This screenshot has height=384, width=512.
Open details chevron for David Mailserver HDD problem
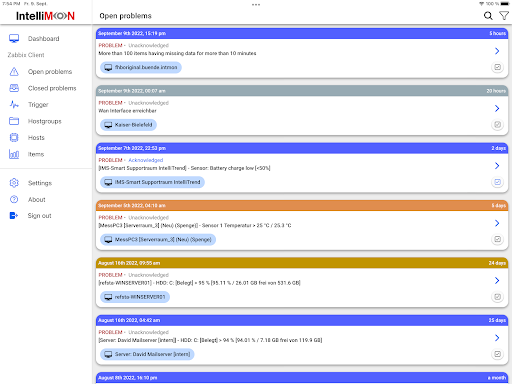[497, 338]
